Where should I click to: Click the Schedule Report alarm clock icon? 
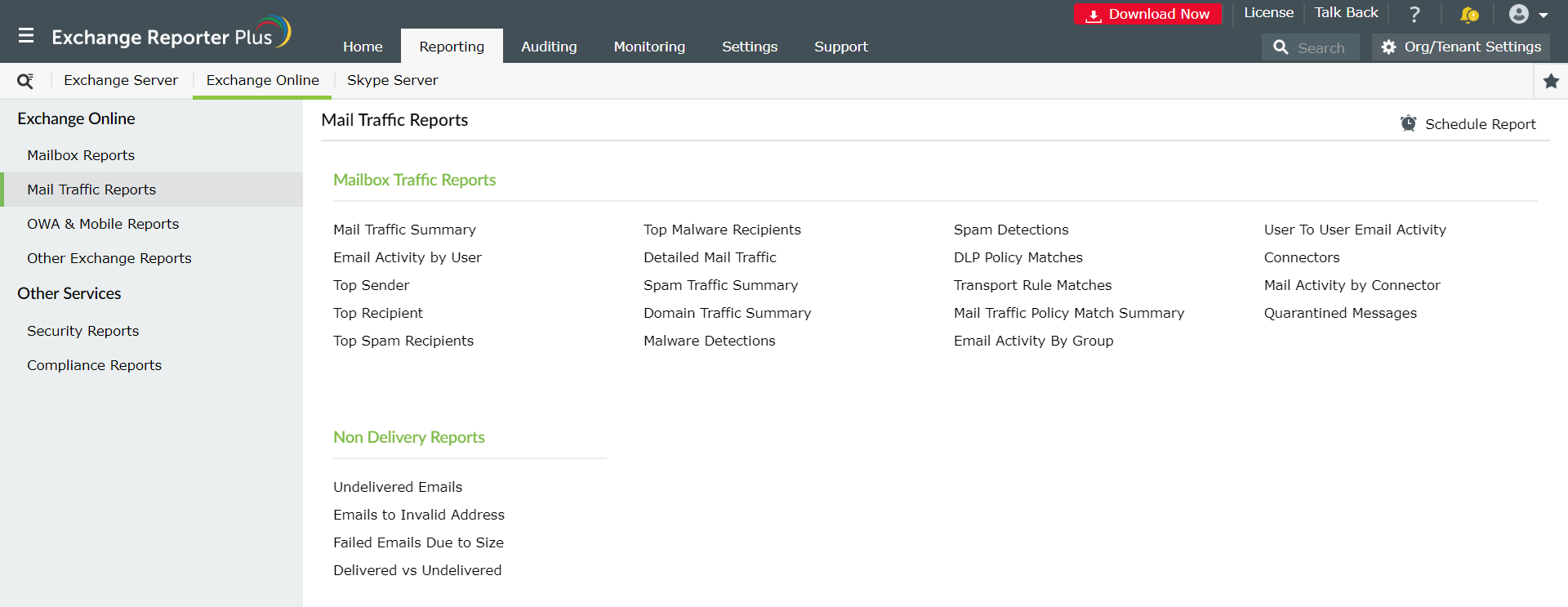coord(1409,123)
